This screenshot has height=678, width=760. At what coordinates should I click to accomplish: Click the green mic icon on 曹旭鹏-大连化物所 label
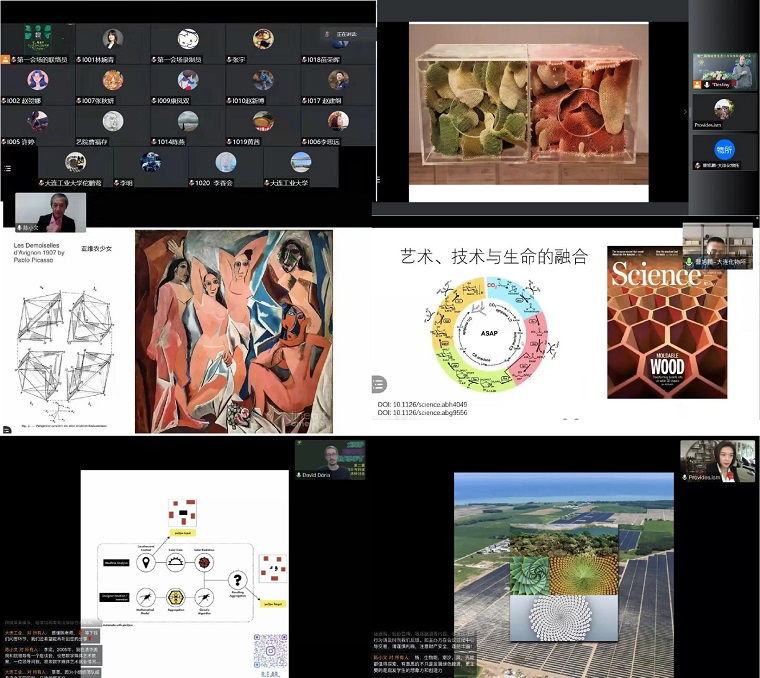689,262
